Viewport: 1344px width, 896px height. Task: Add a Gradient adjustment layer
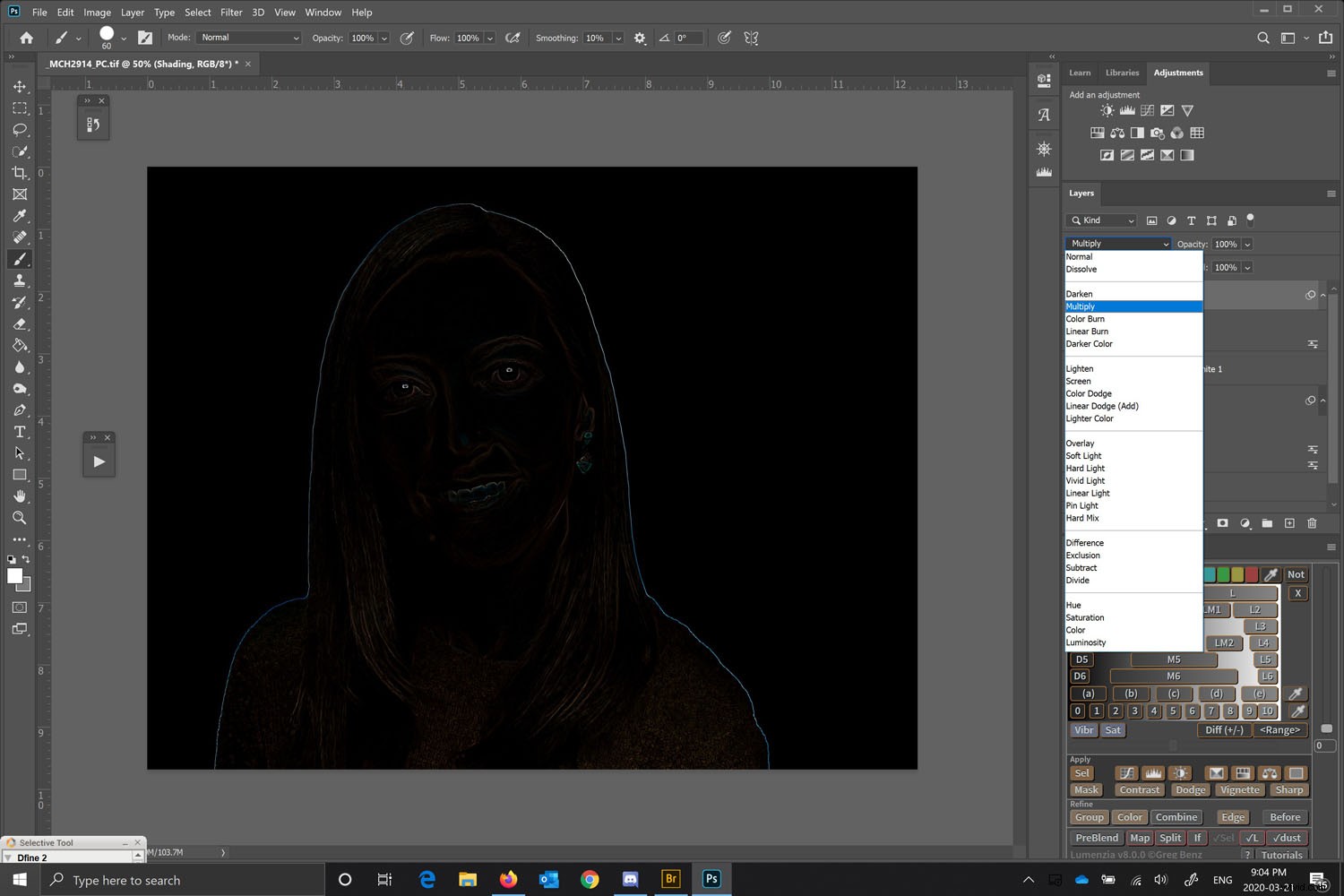click(1187, 154)
